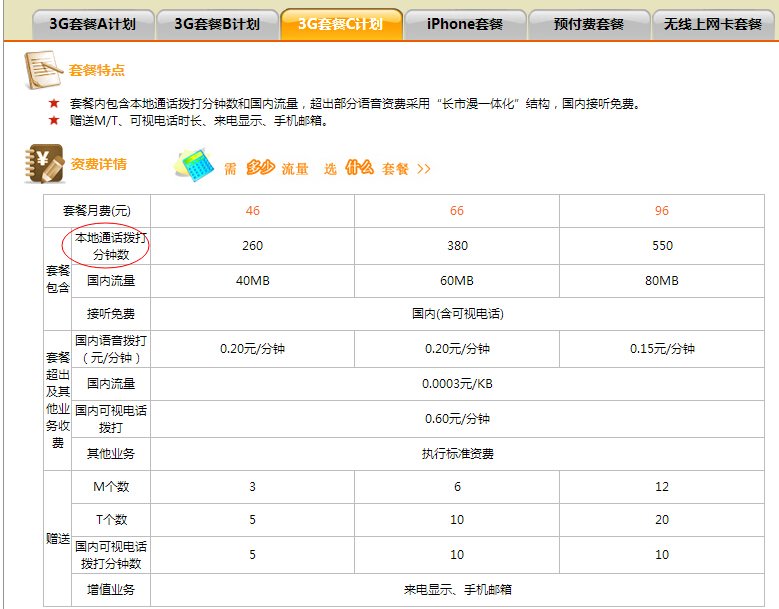
Task: Click the first star bullet feature line
Action: (345, 104)
